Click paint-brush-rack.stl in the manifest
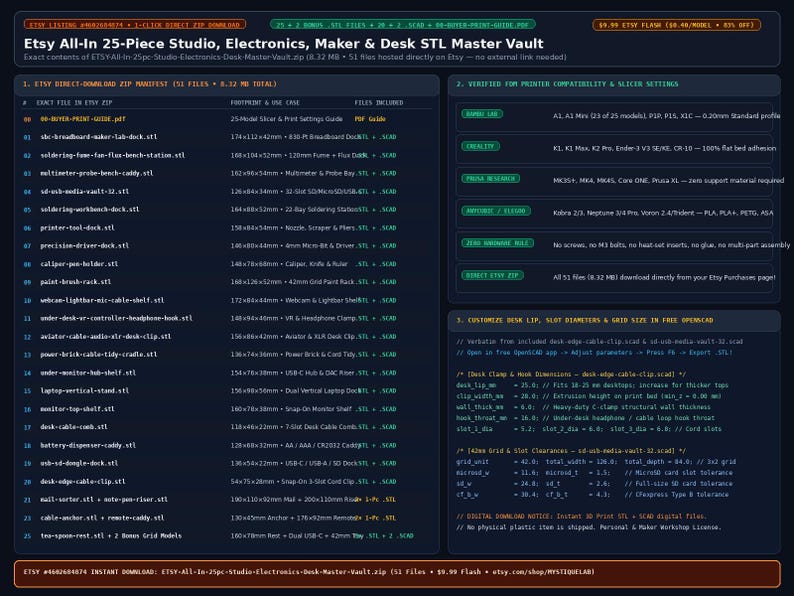Viewport: 794px width, 596px height. tap(75, 282)
